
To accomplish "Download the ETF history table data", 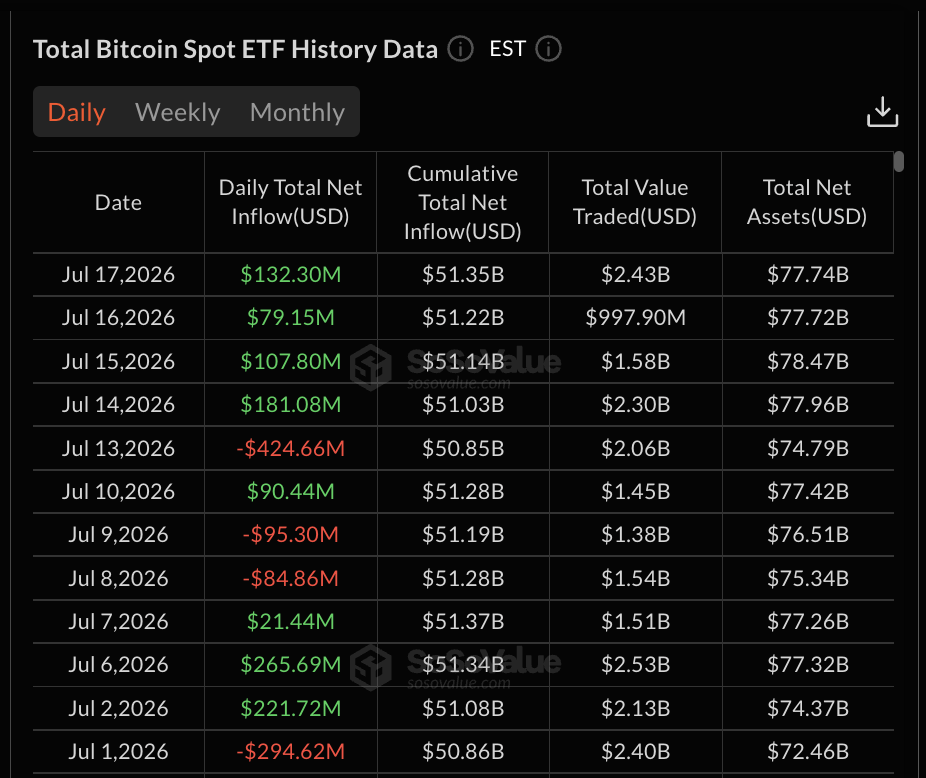I will 882,112.
